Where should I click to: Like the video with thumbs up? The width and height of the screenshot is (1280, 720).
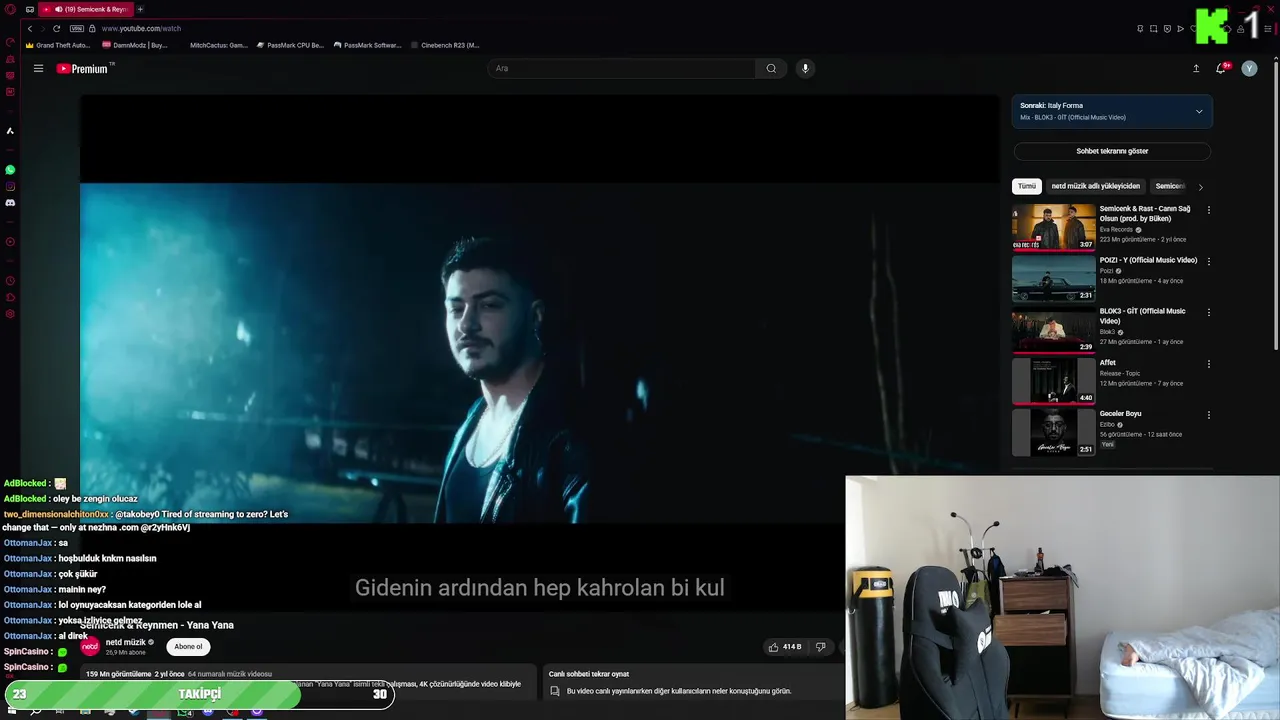[786, 647]
